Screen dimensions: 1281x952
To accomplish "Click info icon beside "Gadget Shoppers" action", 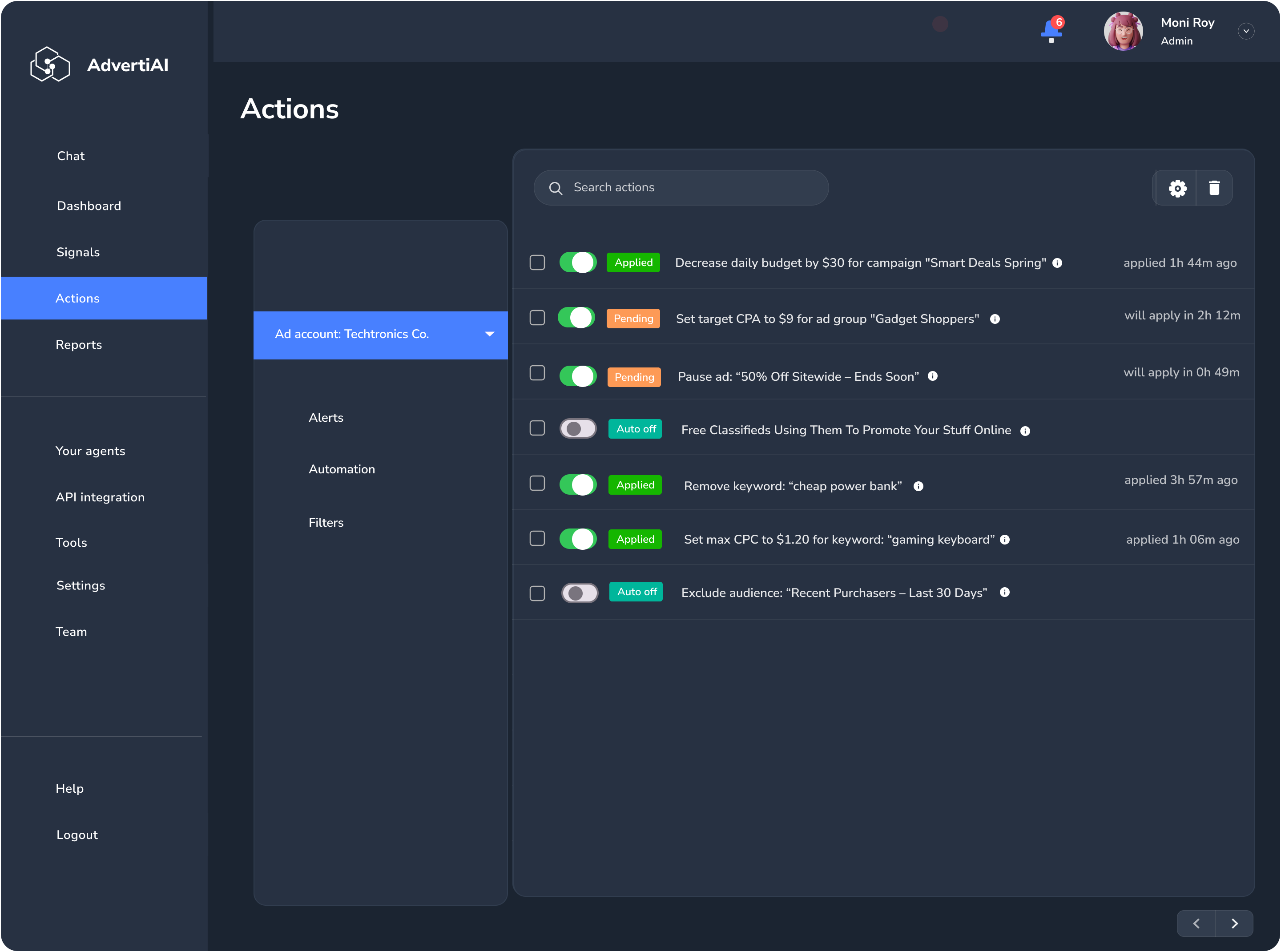I will pyautogui.click(x=995, y=319).
